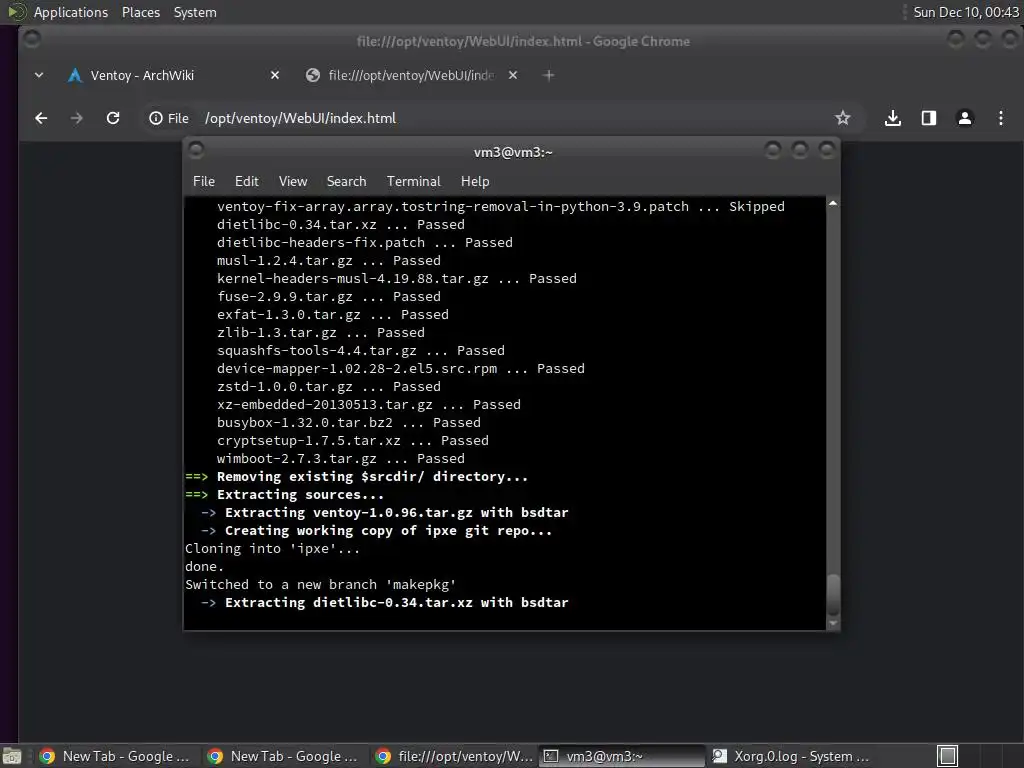Go back using Chrome's back arrow

[41, 118]
